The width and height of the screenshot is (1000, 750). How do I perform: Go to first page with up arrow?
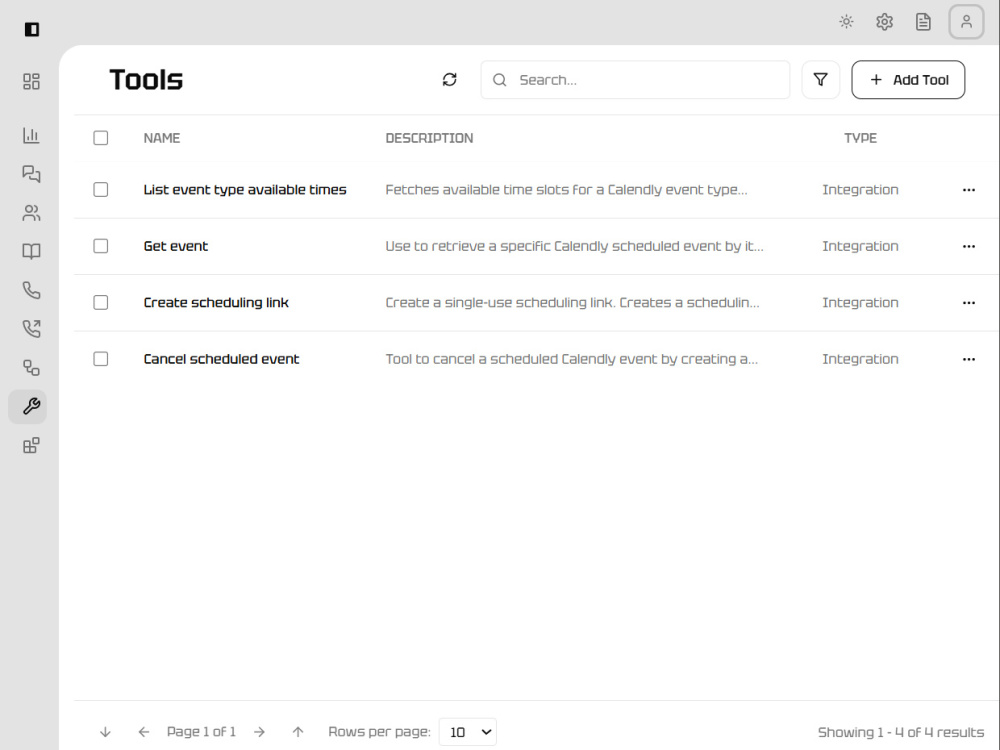tap(298, 732)
